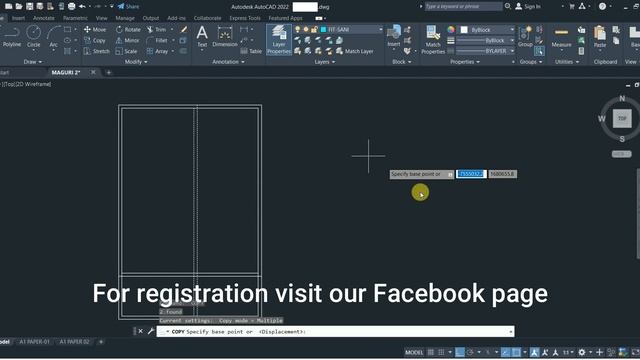Toggle 2D object snap in status bar

516,352
